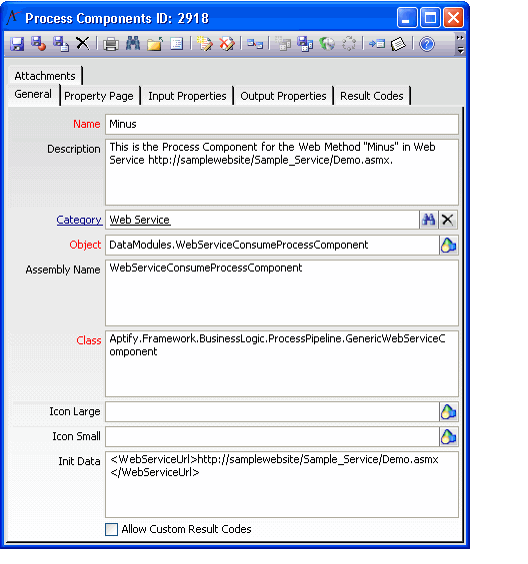528x564 pixels.
Task: Open the Property Page tab
Action: click(99, 96)
